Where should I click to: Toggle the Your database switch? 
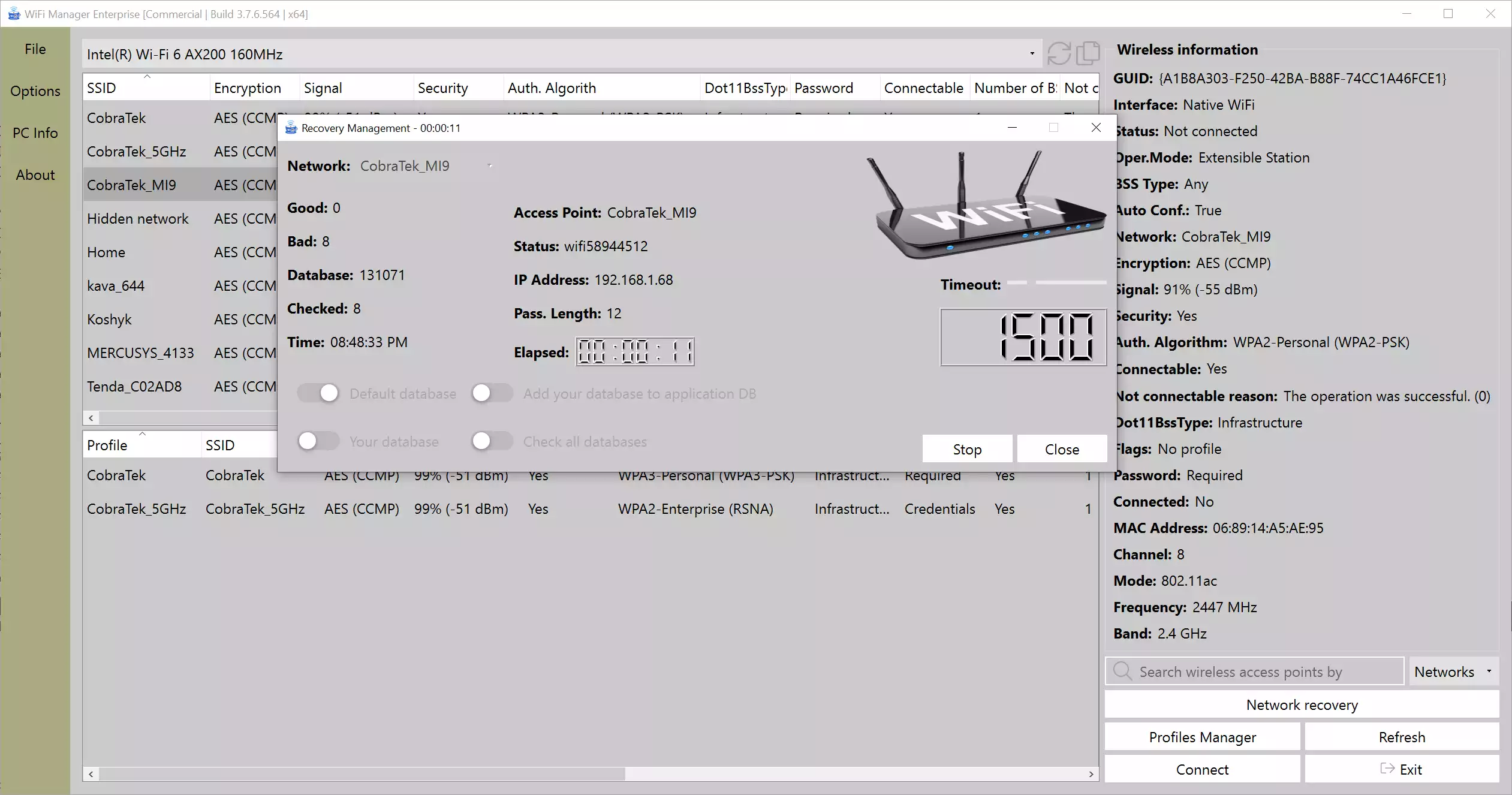pyautogui.click(x=318, y=441)
